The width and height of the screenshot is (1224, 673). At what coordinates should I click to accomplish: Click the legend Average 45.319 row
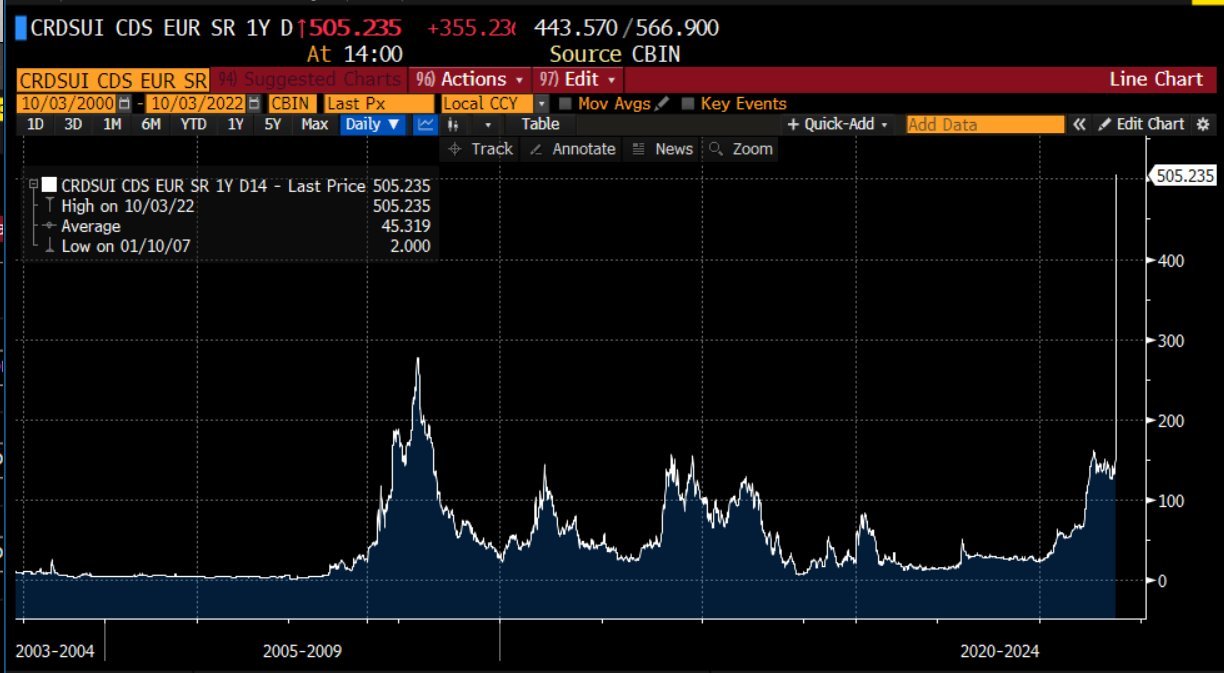click(236, 226)
